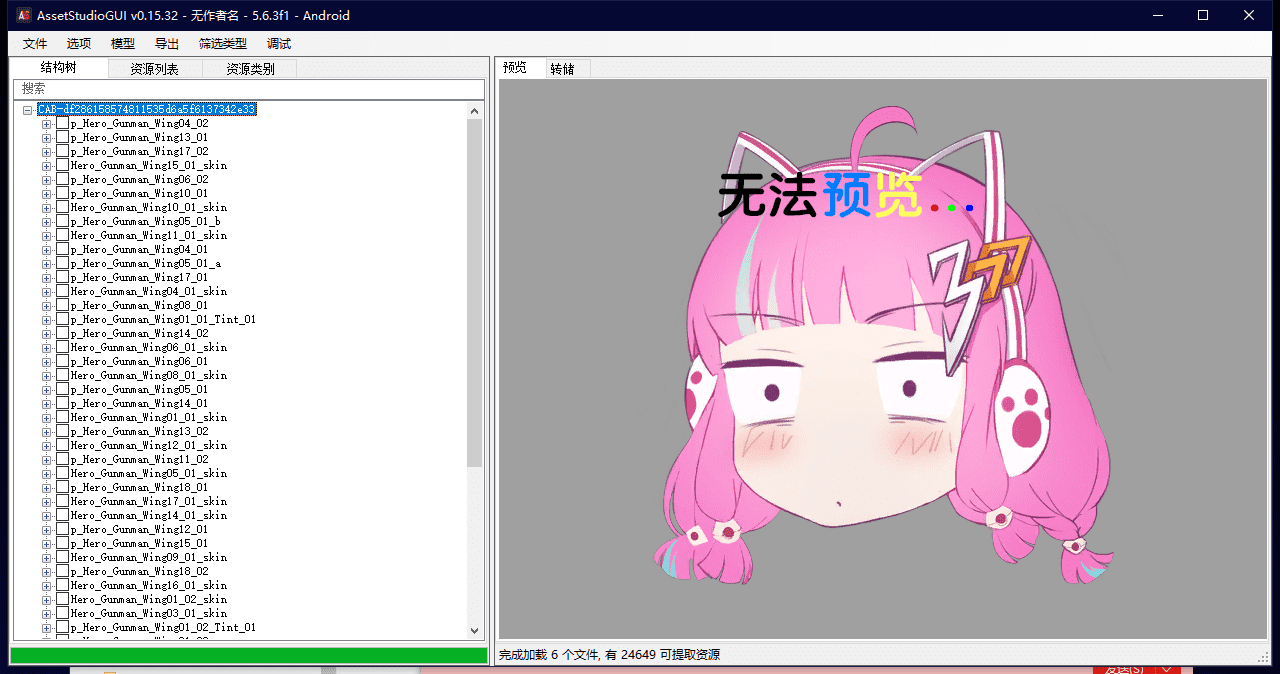Expand the Hero_Gunman_Wing12_01_skin node

[46, 446]
